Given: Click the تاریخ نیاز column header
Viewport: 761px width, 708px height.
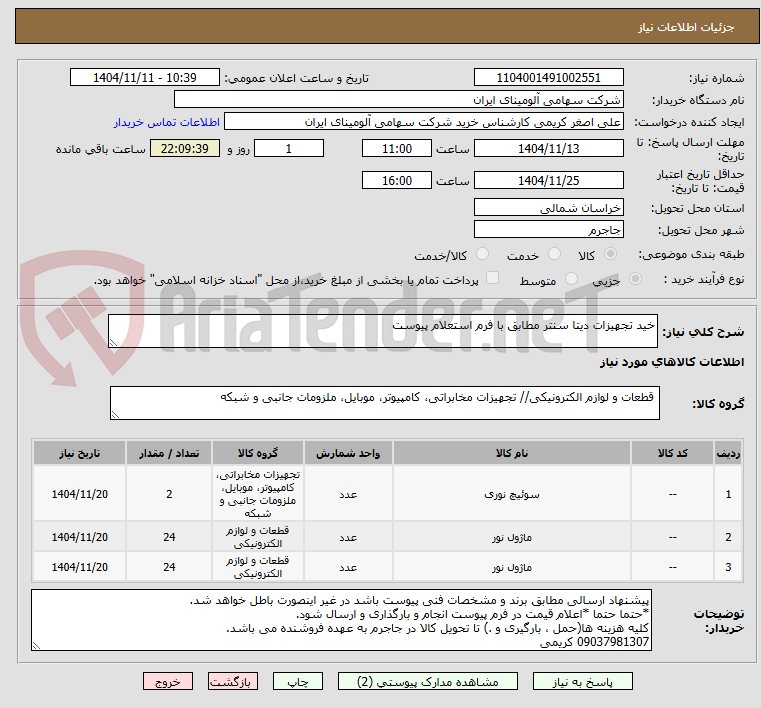Looking at the screenshot, I should coord(80,453).
